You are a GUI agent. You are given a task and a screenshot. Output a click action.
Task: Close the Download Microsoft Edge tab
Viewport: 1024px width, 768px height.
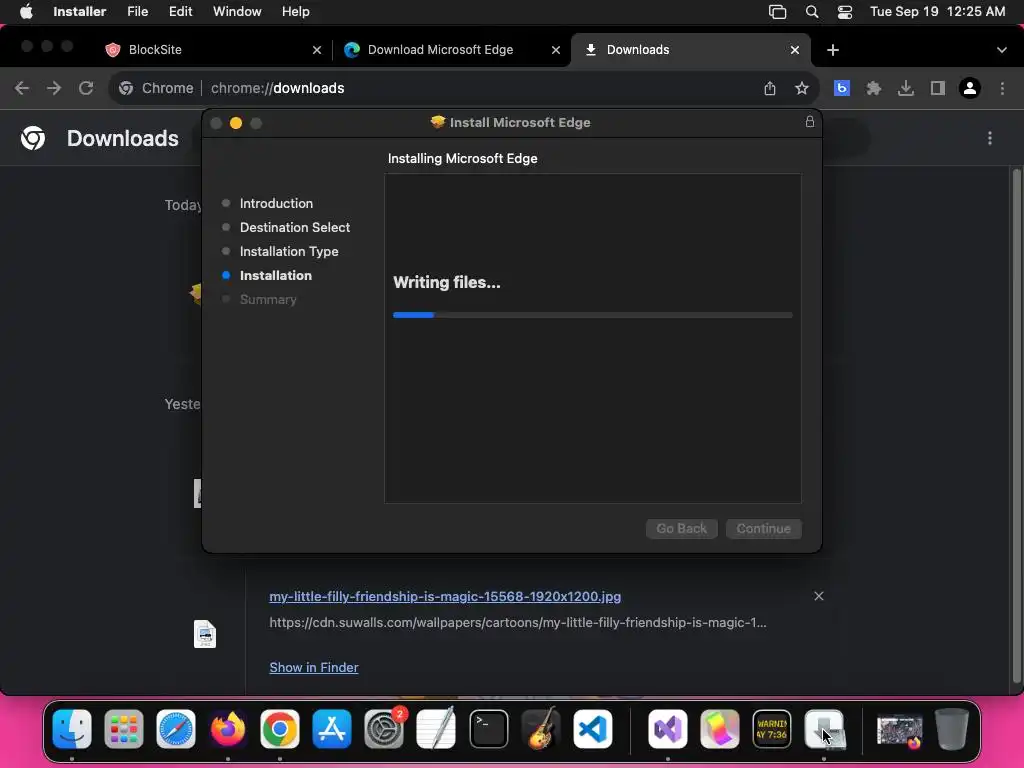pos(556,50)
